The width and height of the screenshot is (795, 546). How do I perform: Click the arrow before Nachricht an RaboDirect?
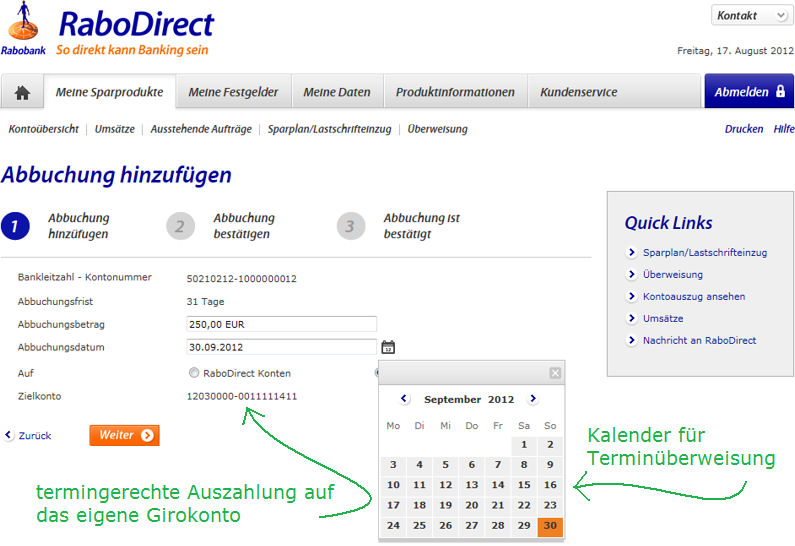pos(632,340)
